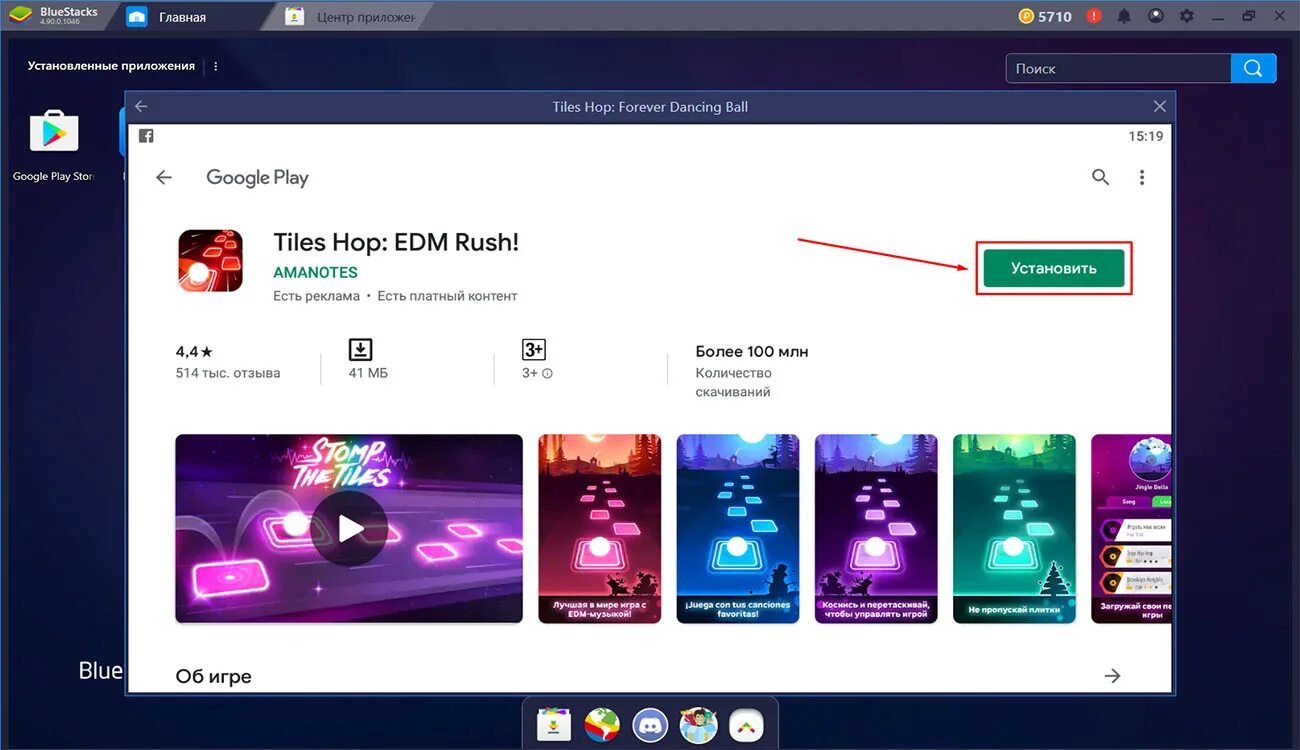1300x750 pixels.
Task: Open the age rating info icon next to 3+
Action: tap(547, 374)
